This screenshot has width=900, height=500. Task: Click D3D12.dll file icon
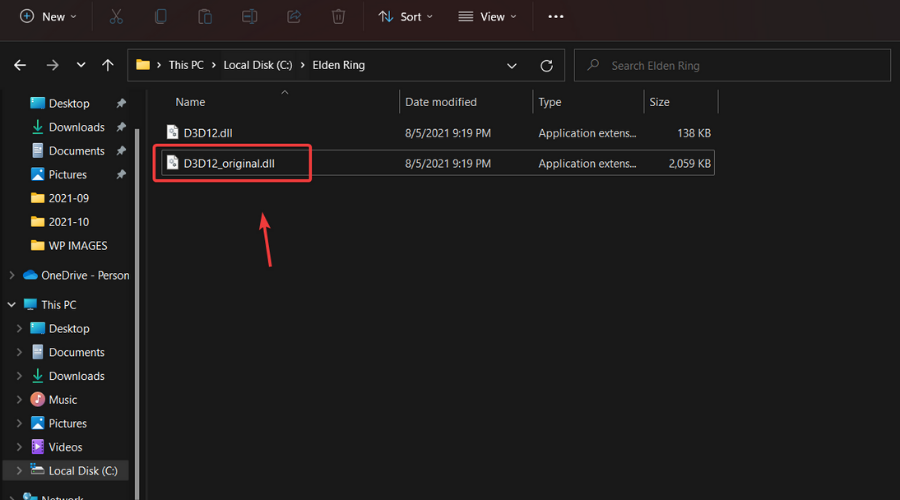click(x=172, y=133)
